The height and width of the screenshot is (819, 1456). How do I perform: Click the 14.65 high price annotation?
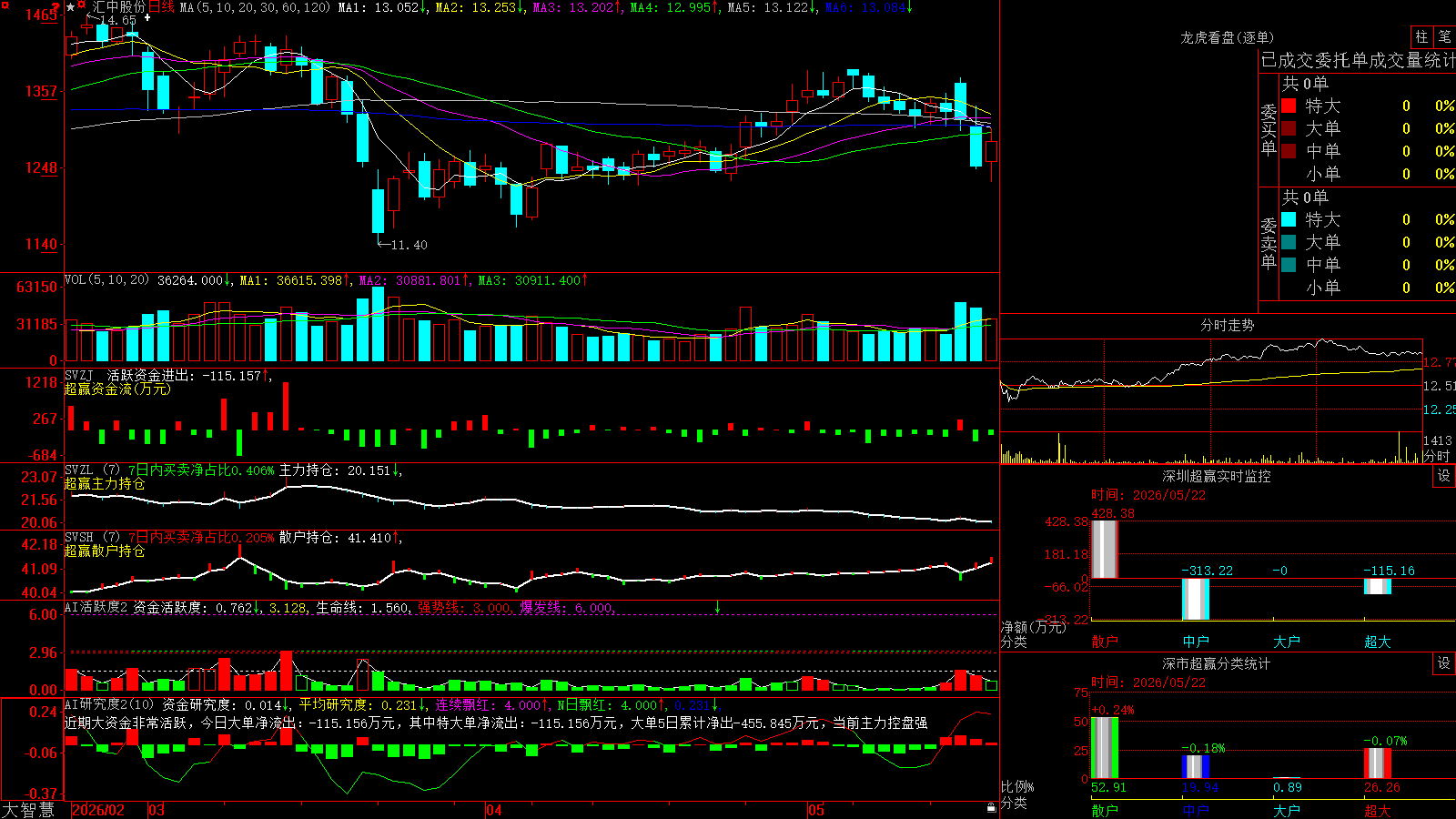[117, 20]
